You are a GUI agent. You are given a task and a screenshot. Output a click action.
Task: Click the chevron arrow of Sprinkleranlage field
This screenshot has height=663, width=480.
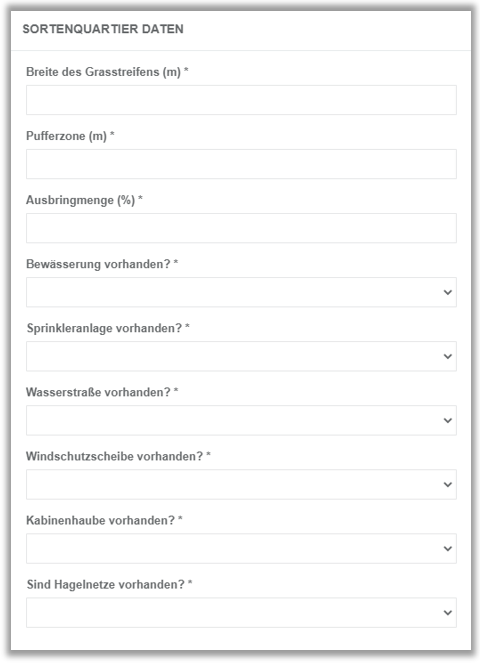tap(447, 356)
